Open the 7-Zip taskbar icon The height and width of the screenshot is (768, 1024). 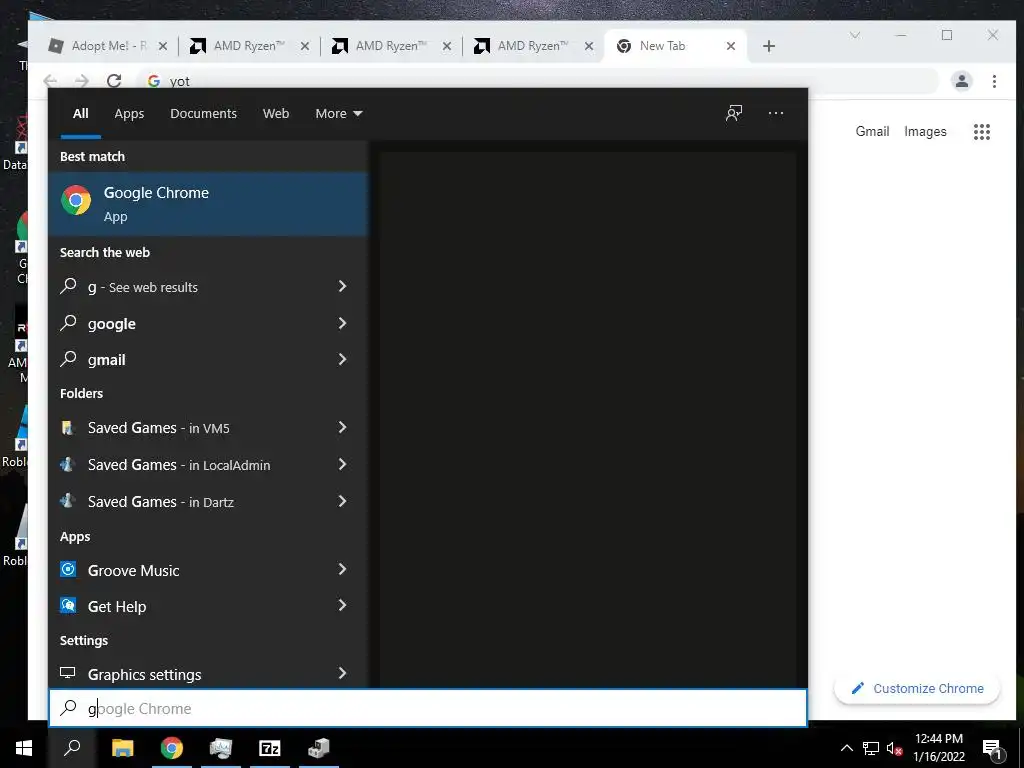270,748
